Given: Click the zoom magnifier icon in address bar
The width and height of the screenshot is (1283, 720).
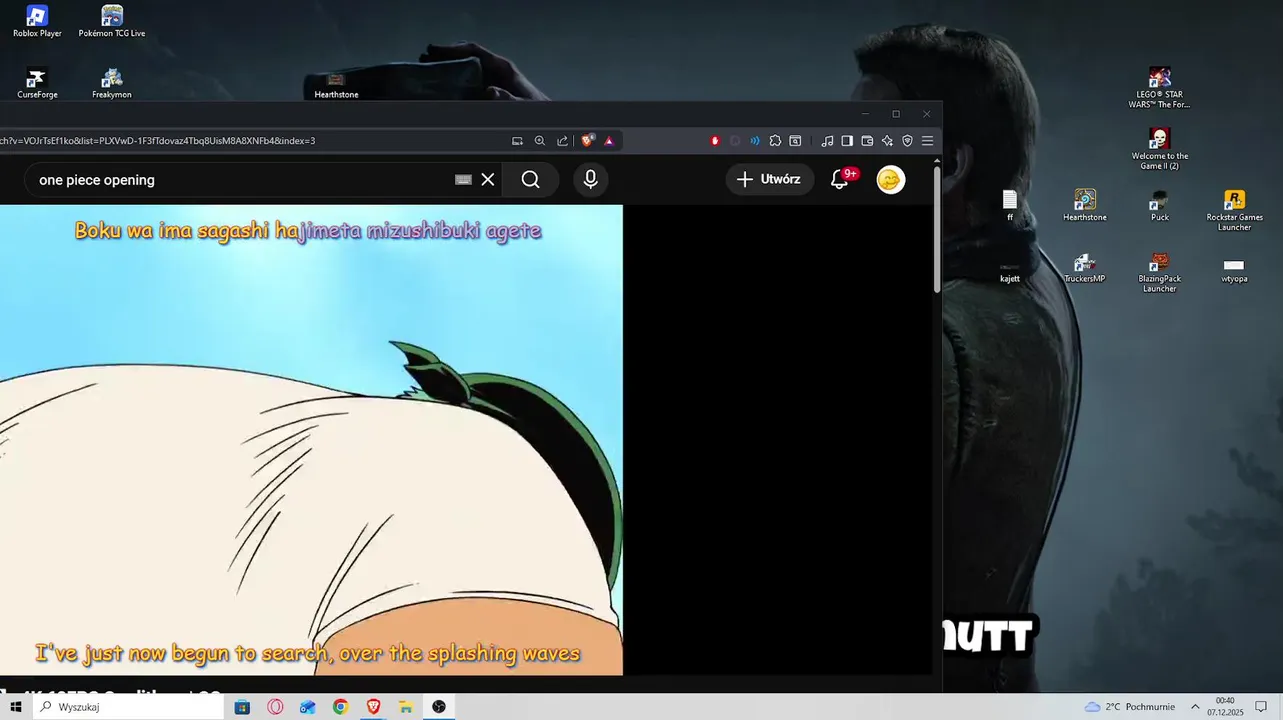Looking at the screenshot, I should click(x=540, y=141).
